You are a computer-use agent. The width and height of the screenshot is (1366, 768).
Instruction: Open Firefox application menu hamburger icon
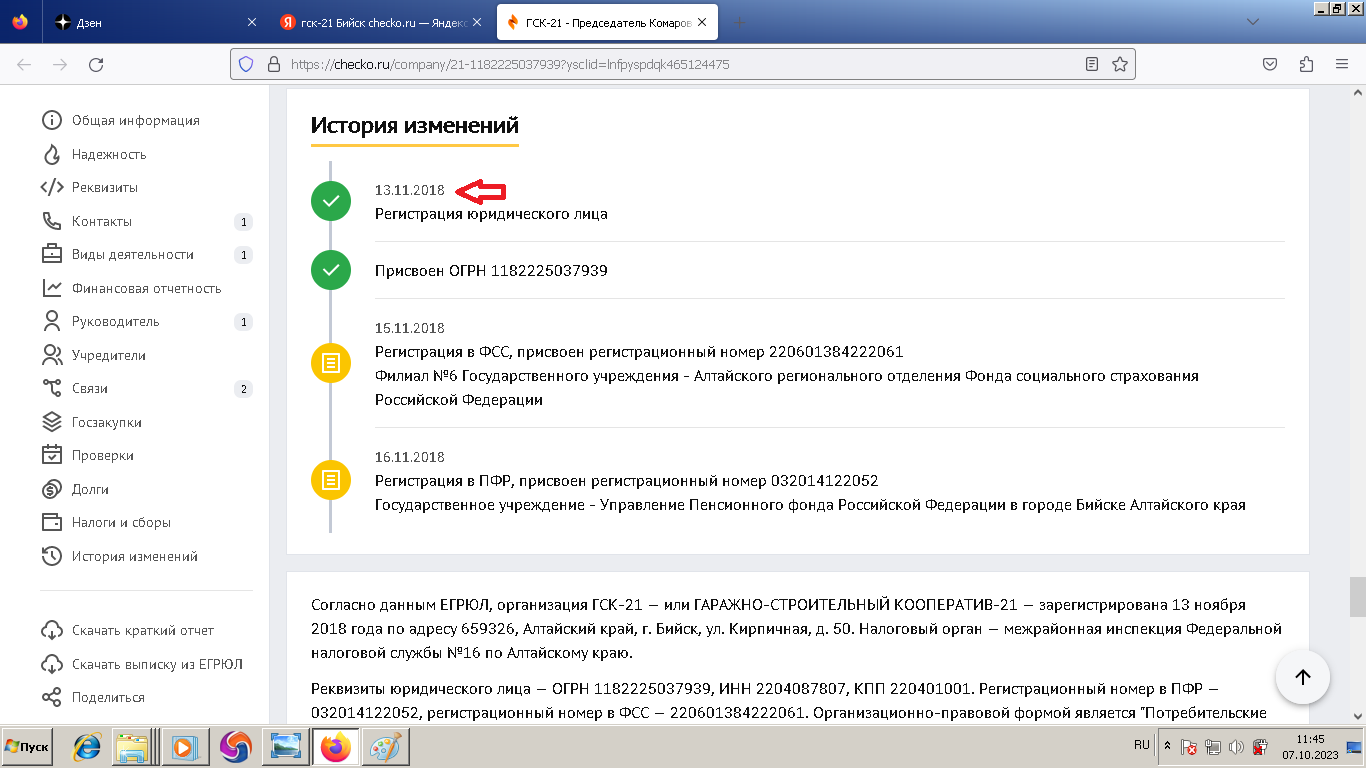[x=1342, y=64]
